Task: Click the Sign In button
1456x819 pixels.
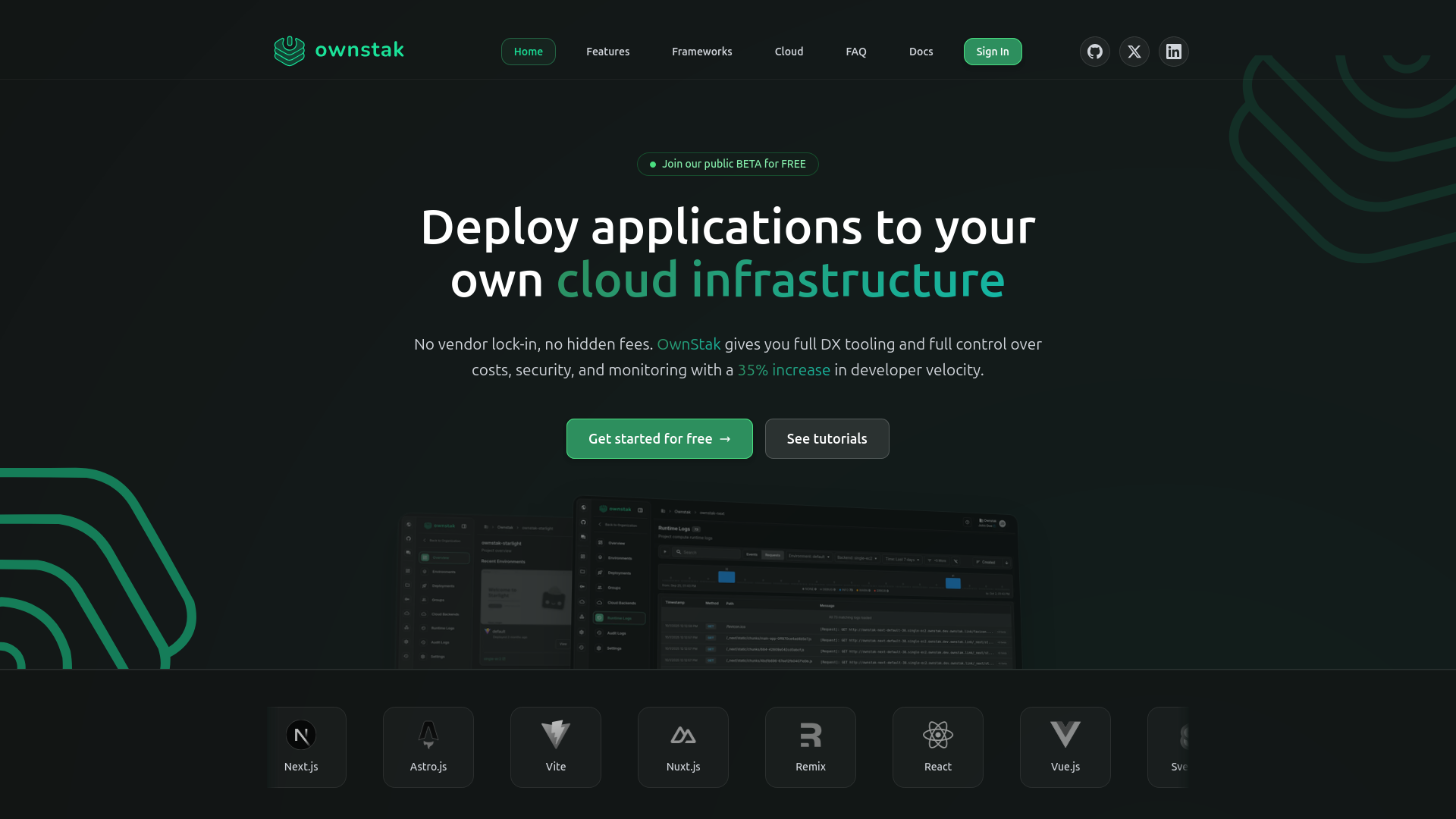Action: coord(993,52)
